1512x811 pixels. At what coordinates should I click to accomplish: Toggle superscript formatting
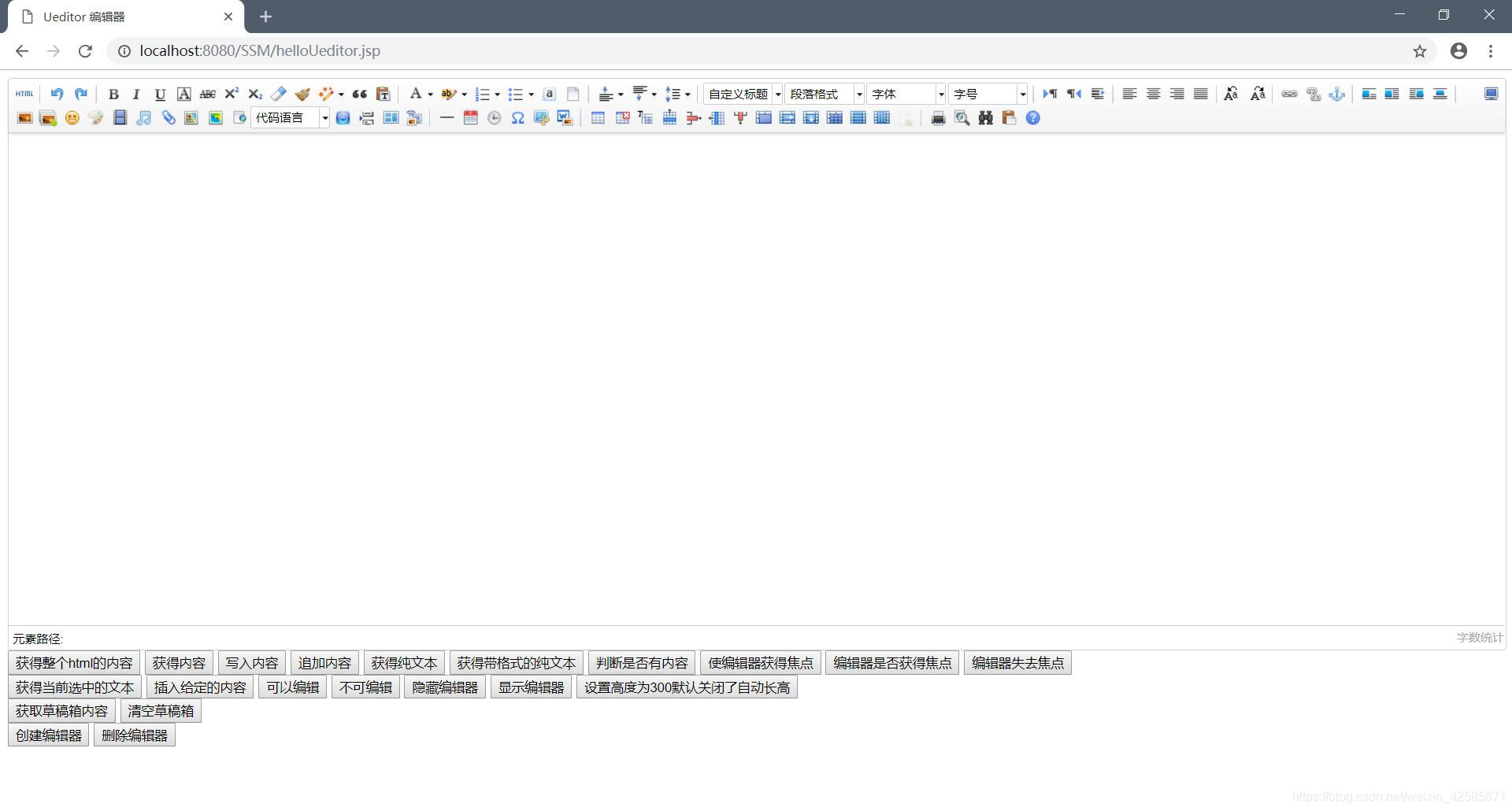tap(231, 94)
